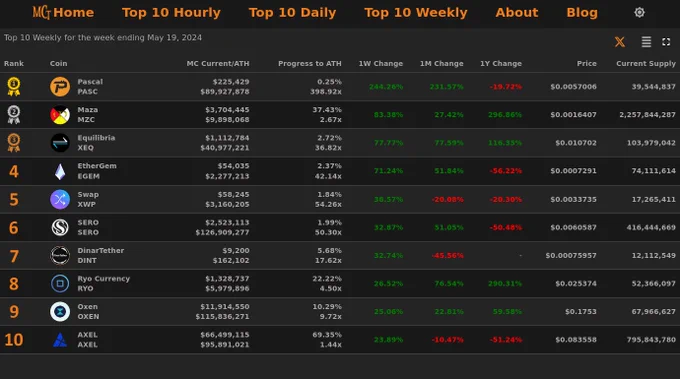Sort by Progress to ATH column header

[x=310, y=63]
